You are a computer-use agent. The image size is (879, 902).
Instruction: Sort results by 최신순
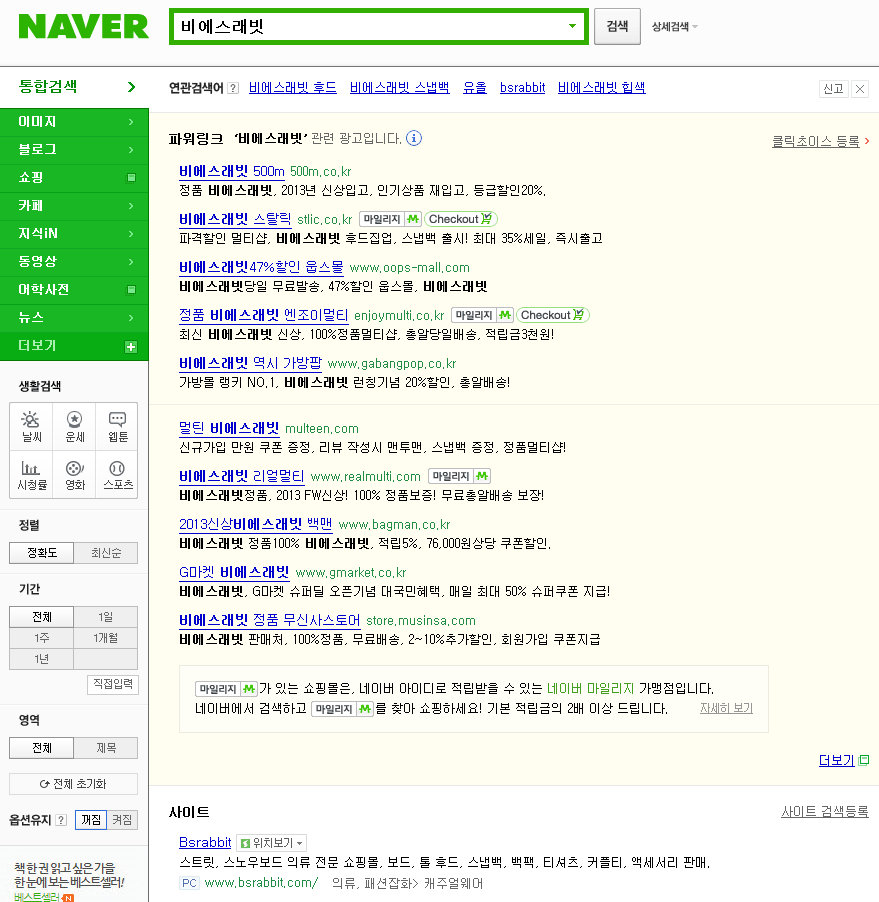click(106, 553)
